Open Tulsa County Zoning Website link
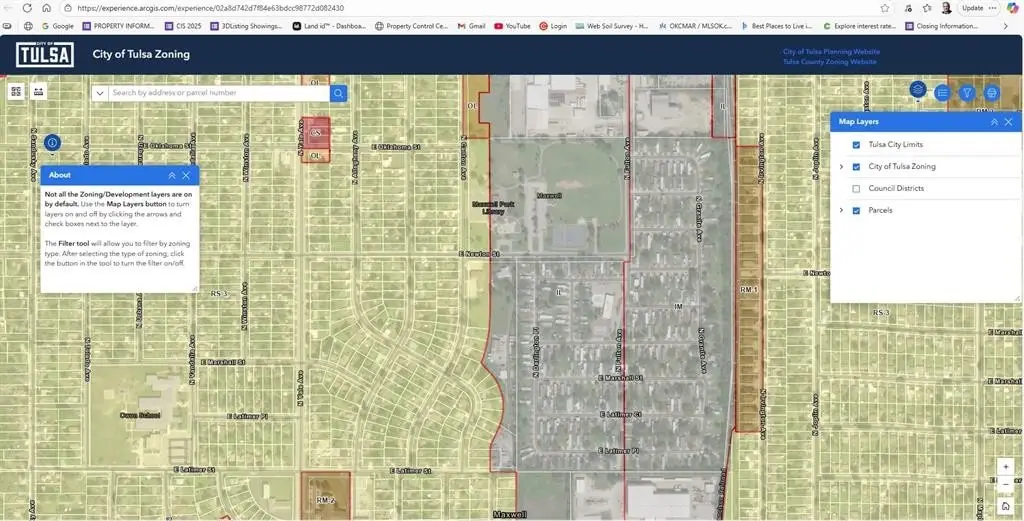The width and height of the screenshot is (1024, 521). point(831,62)
